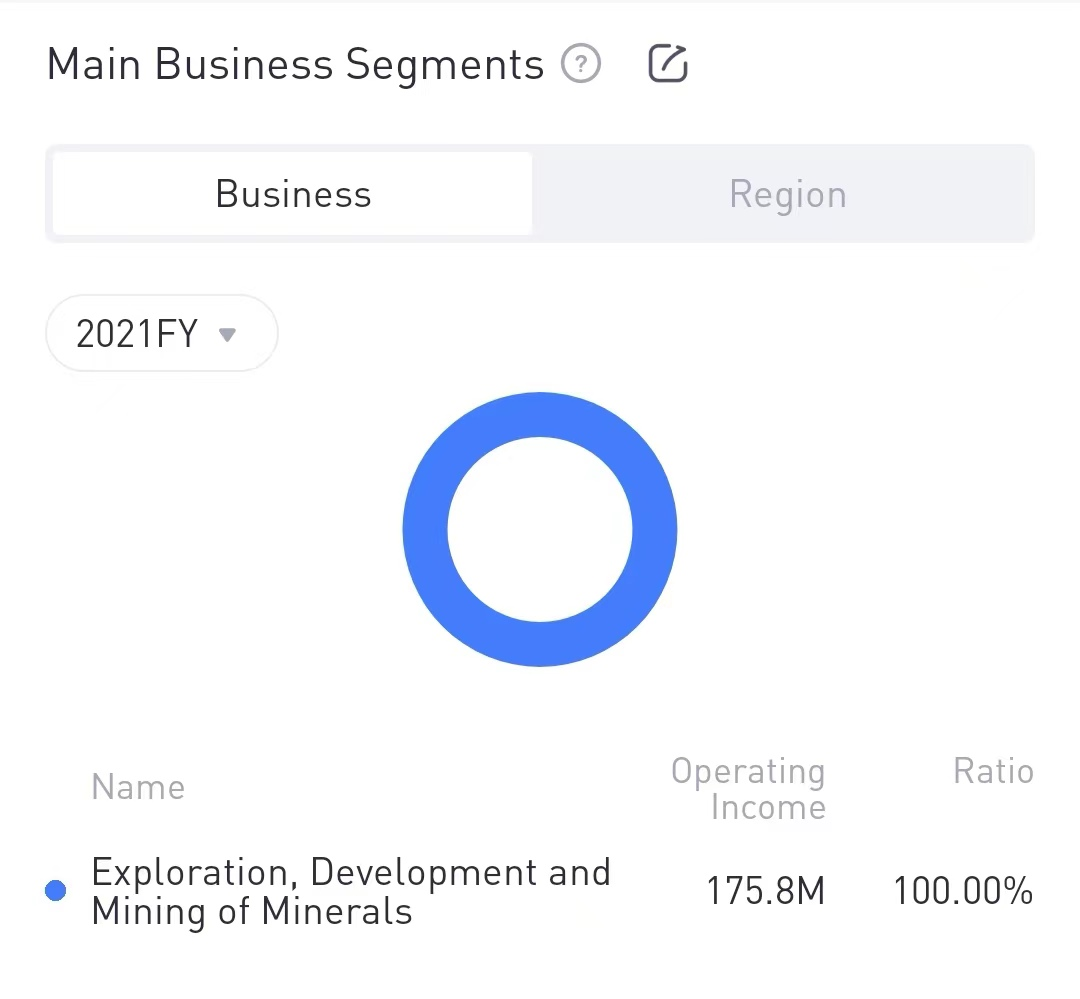The image size is (1080, 999).
Task: Click the Ratio column header
Action: 992,771
